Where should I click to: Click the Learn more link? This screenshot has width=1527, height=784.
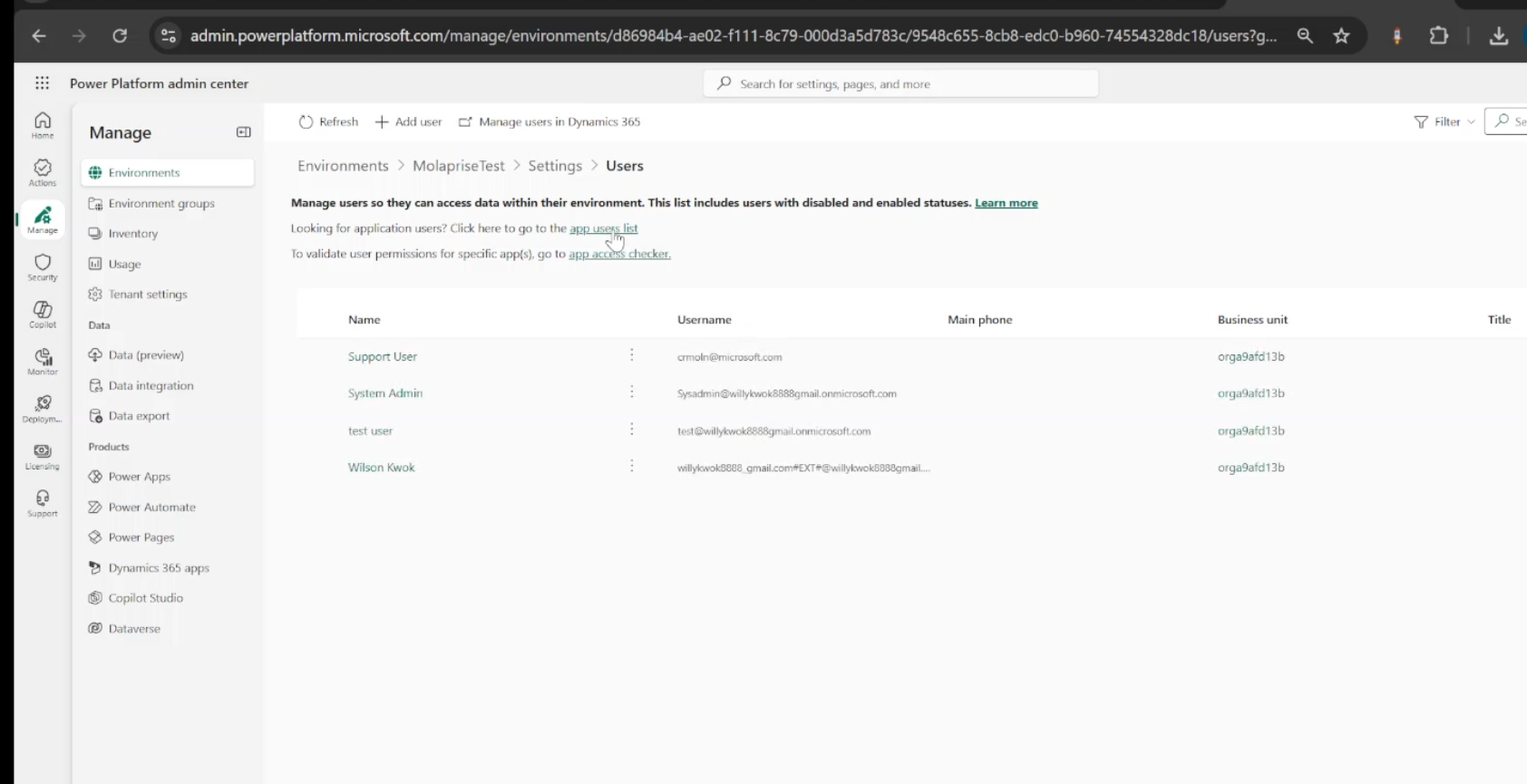(1007, 203)
